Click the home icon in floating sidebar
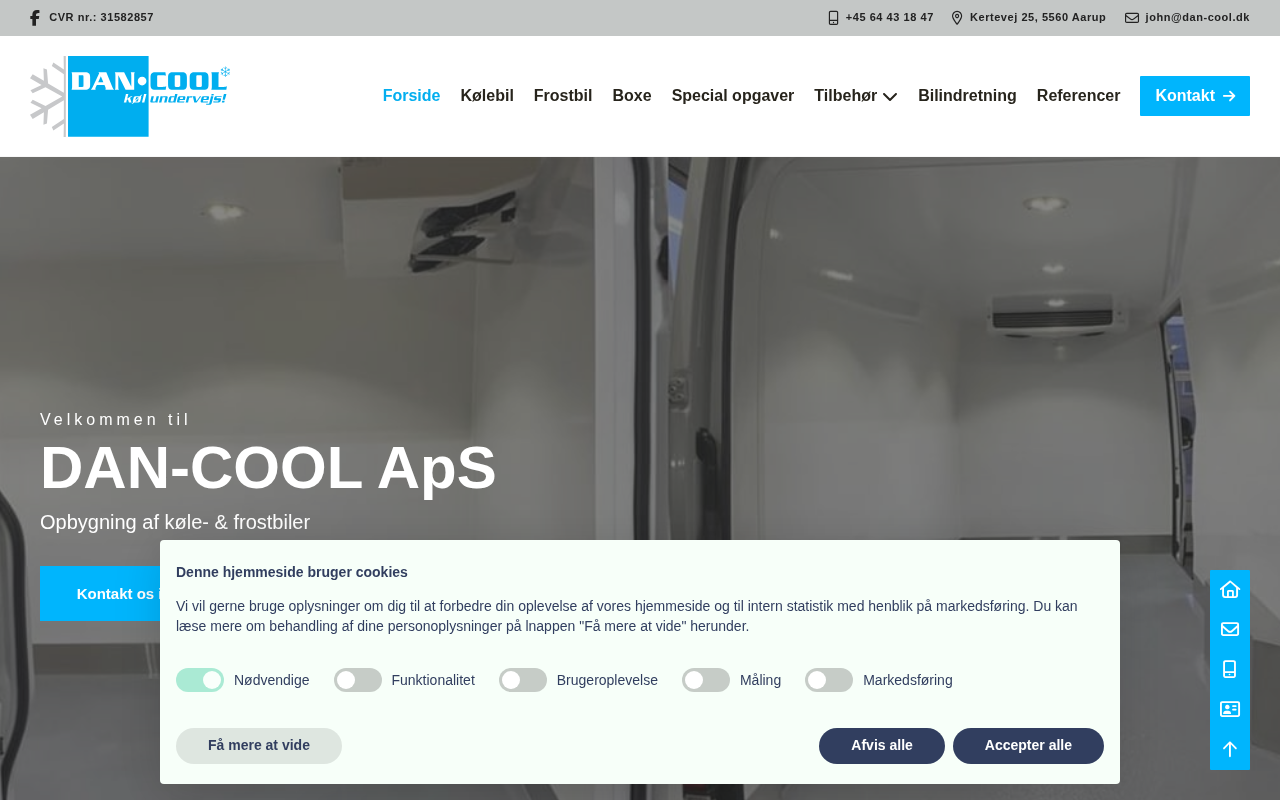 pos(1230,589)
